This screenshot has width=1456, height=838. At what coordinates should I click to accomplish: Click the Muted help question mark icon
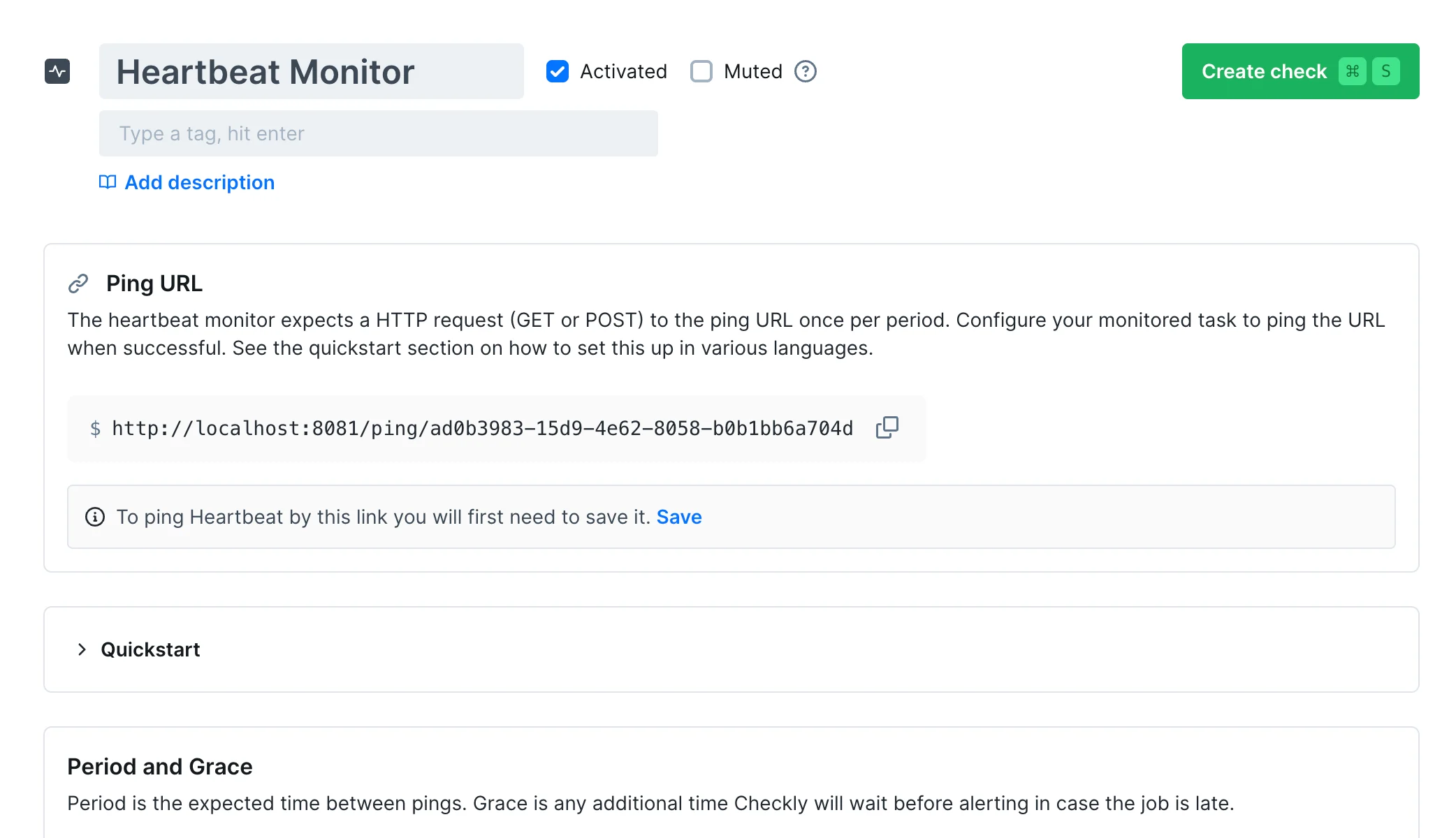coord(806,71)
